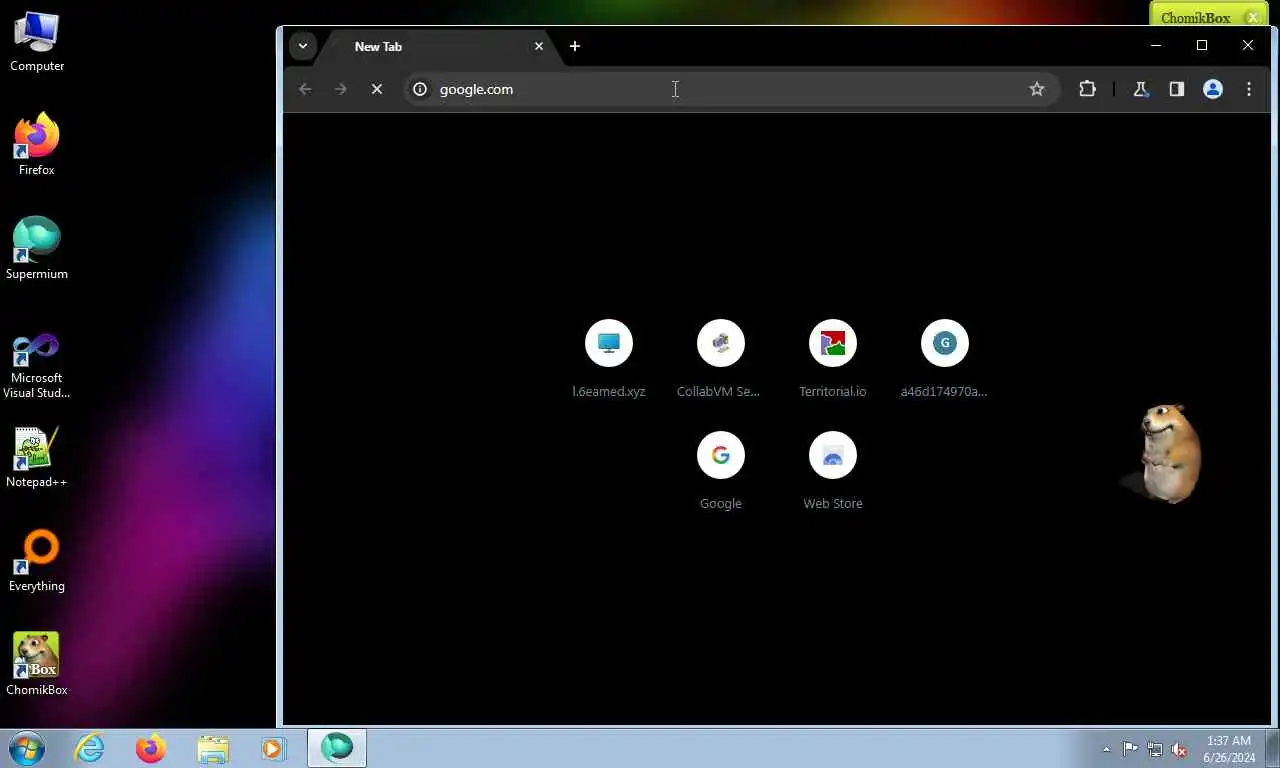
Task: Open the a46d174970a... shortcut
Action: tap(945, 359)
